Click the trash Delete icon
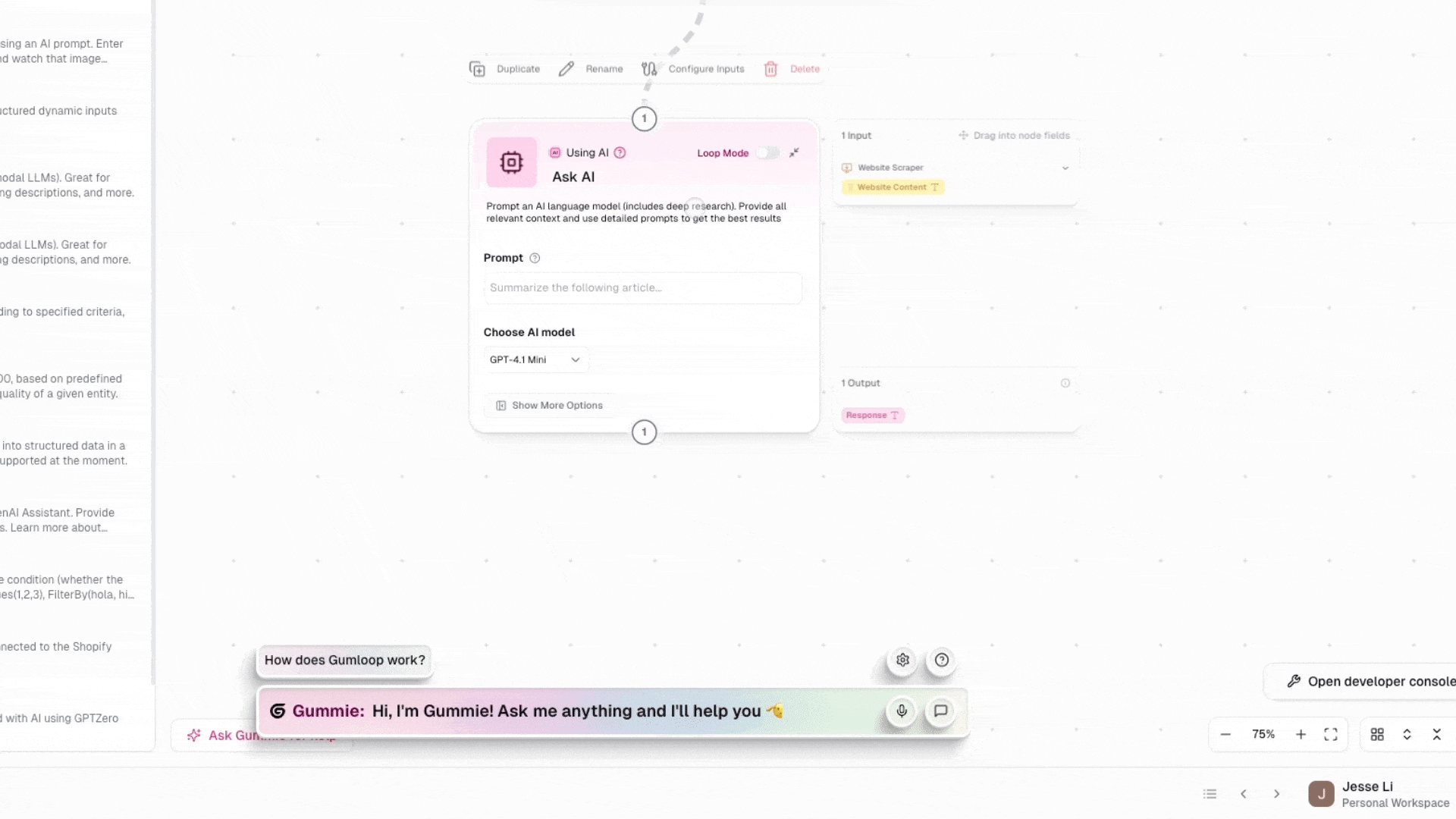The width and height of the screenshot is (1456, 819). pos(770,69)
